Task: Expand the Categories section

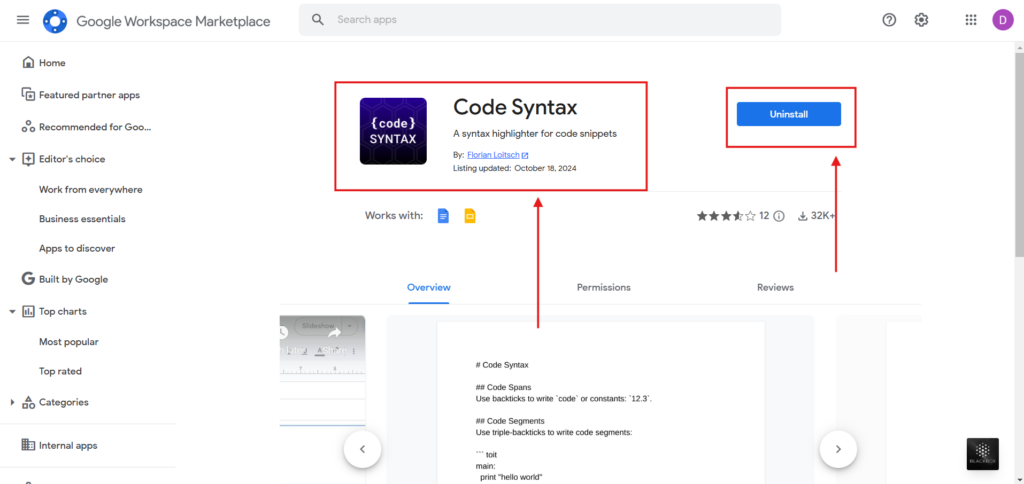Action: click(x=12, y=402)
